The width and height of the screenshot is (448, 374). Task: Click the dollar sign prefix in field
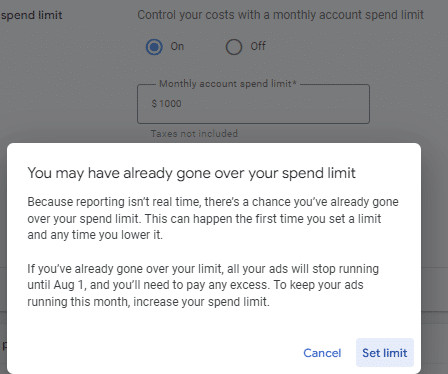tap(154, 104)
